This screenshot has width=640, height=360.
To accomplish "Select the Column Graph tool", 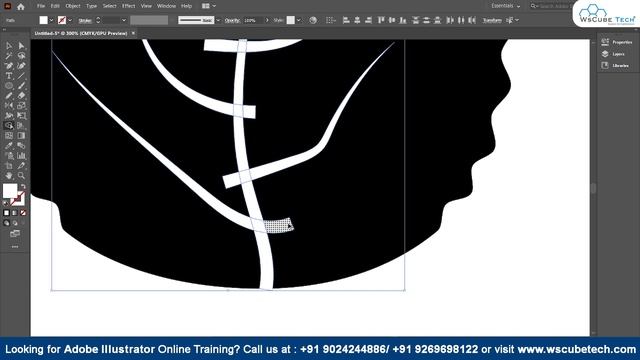I will click(x=21, y=156).
